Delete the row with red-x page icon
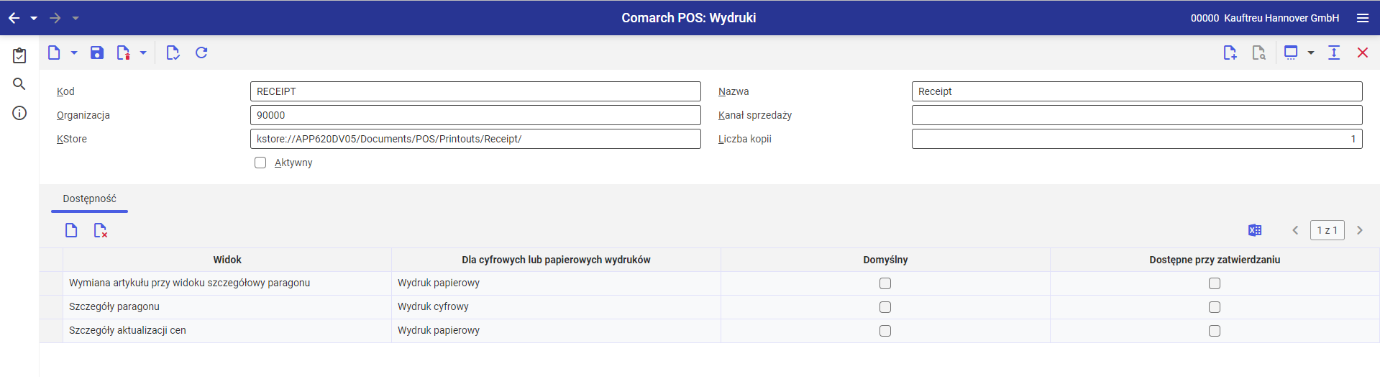 pos(100,231)
